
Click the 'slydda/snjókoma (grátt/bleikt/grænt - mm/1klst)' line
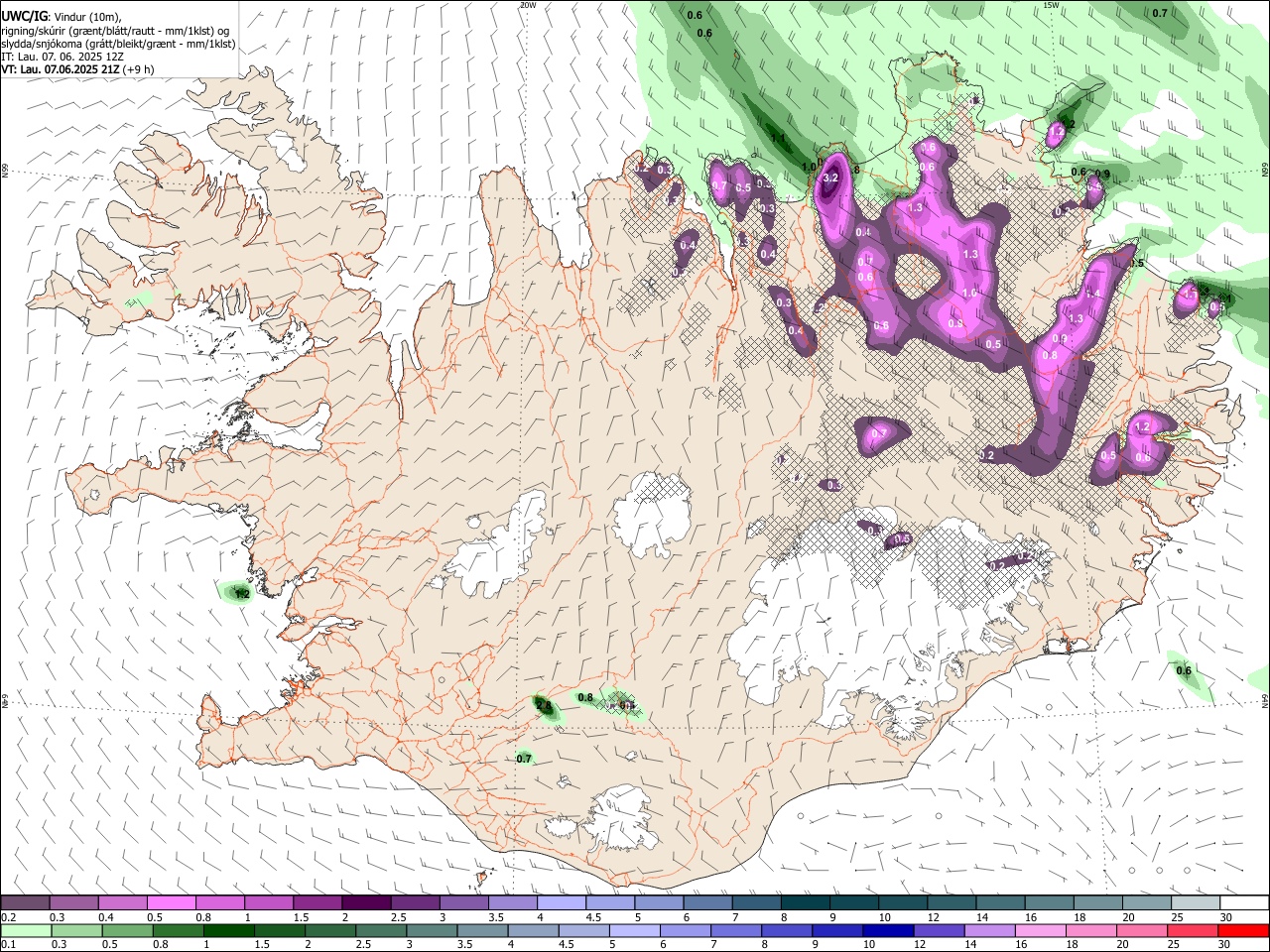click(118, 44)
